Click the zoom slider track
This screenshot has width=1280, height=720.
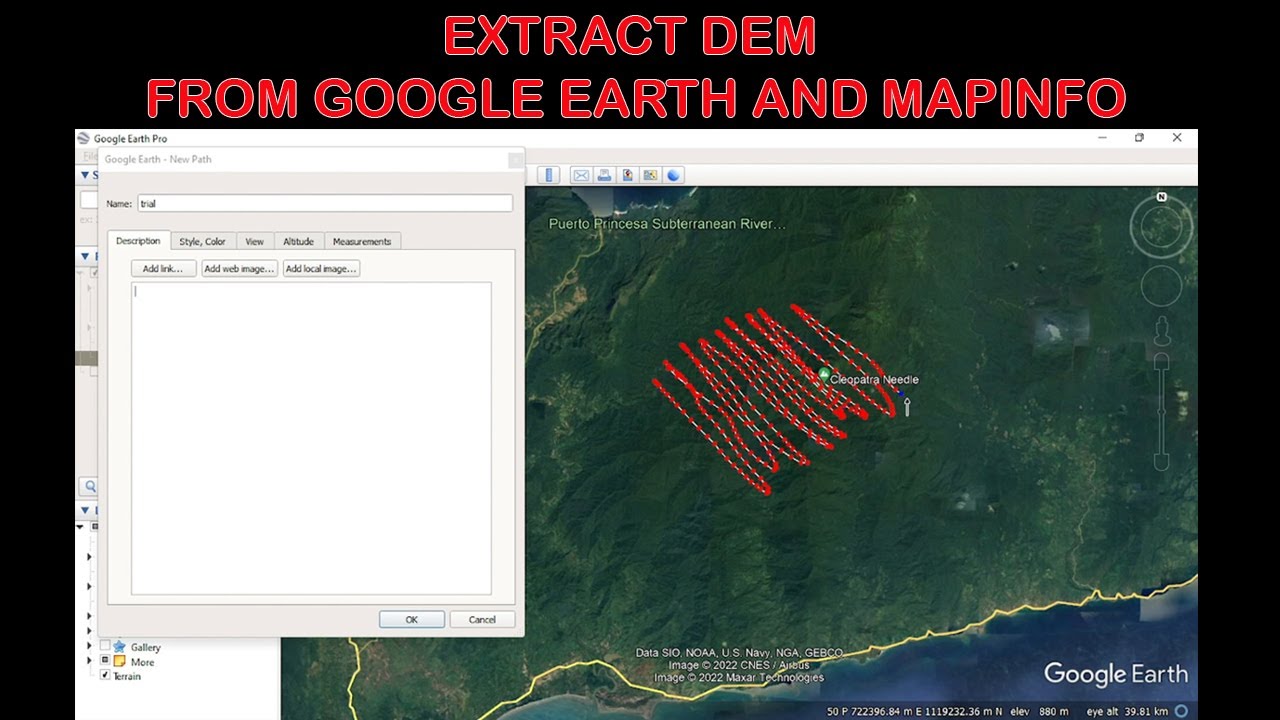point(1161,410)
